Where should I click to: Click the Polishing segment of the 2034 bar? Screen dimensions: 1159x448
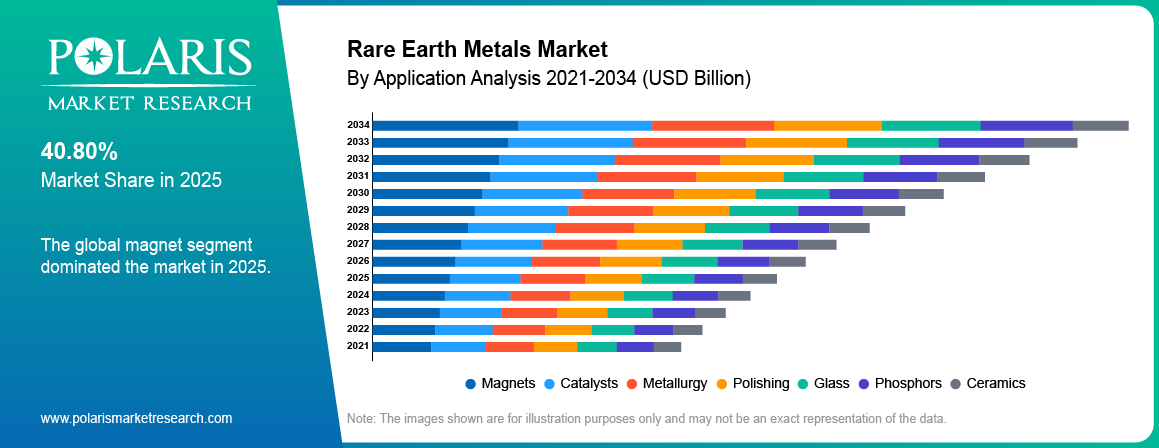click(828, 125)
